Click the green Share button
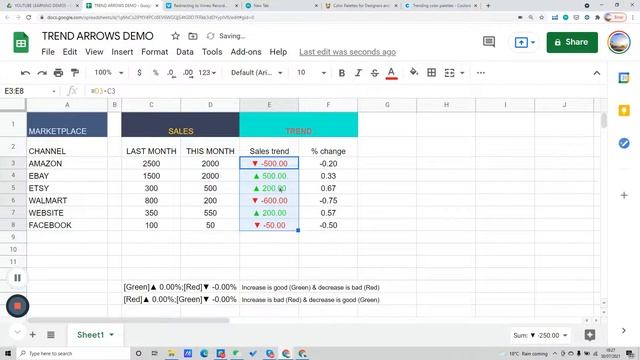 click(x=572, y=42)
